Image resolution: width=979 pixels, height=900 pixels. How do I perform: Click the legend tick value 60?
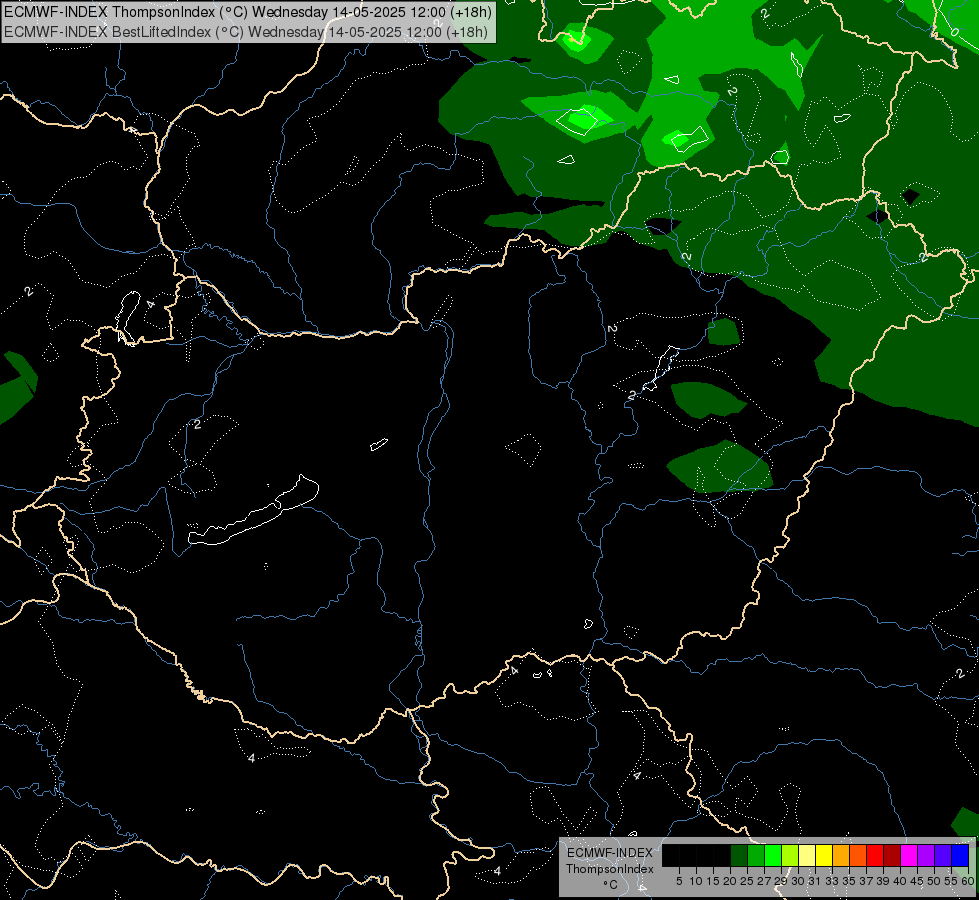968,881
